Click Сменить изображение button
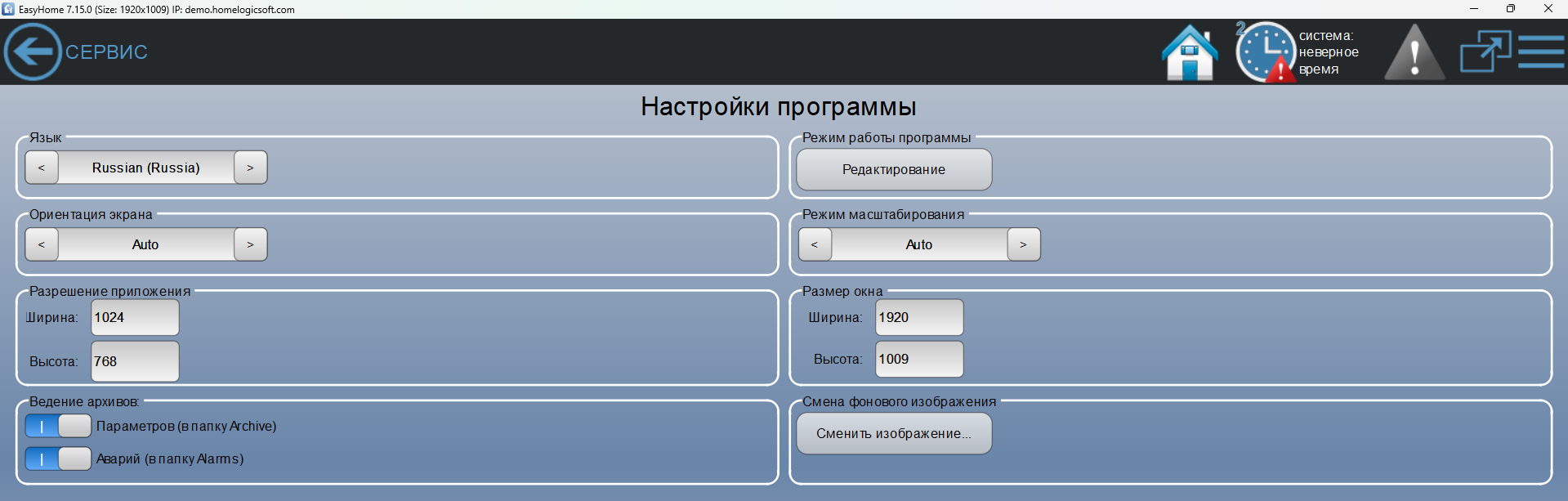 click(894, 433)
